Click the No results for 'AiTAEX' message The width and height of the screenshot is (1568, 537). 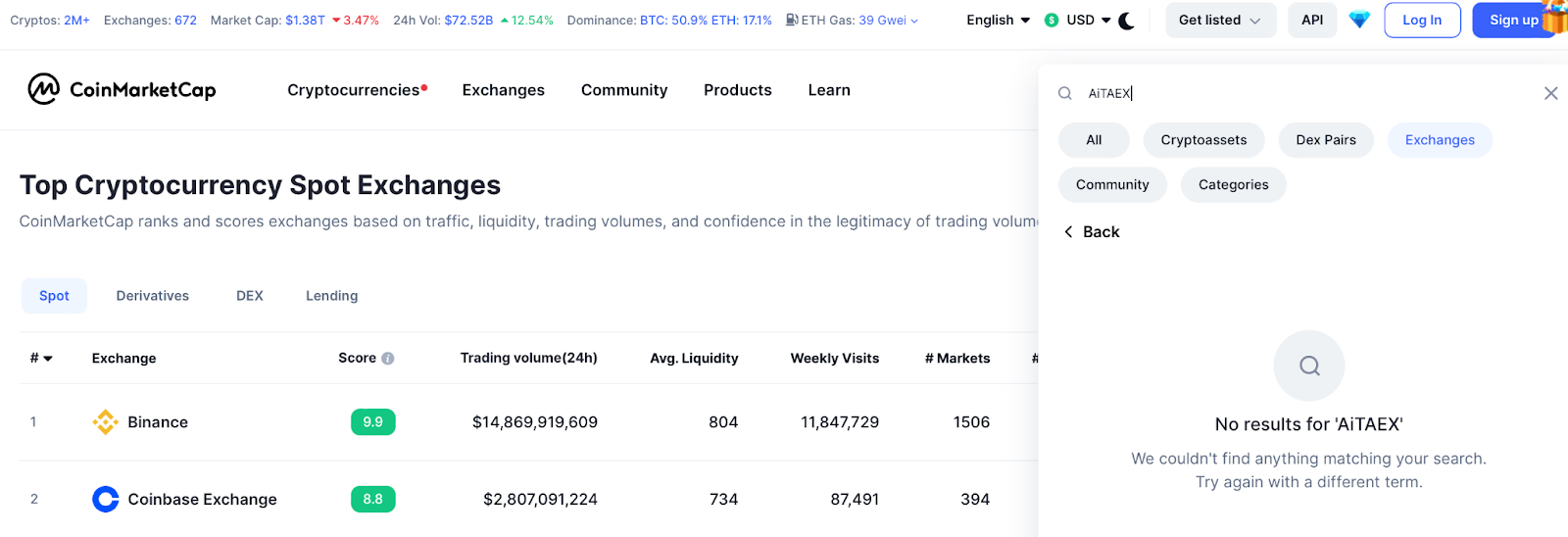pyautogui.click(x=1309, y=424)
